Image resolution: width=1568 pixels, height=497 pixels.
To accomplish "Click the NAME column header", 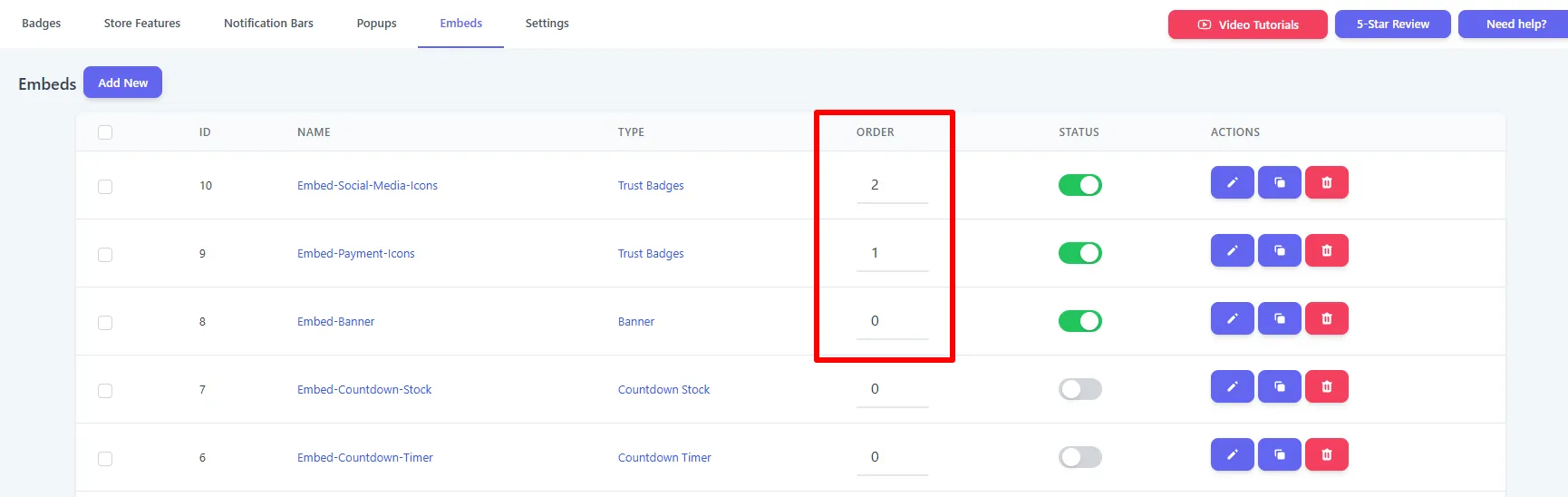I will tap(314, 132).
